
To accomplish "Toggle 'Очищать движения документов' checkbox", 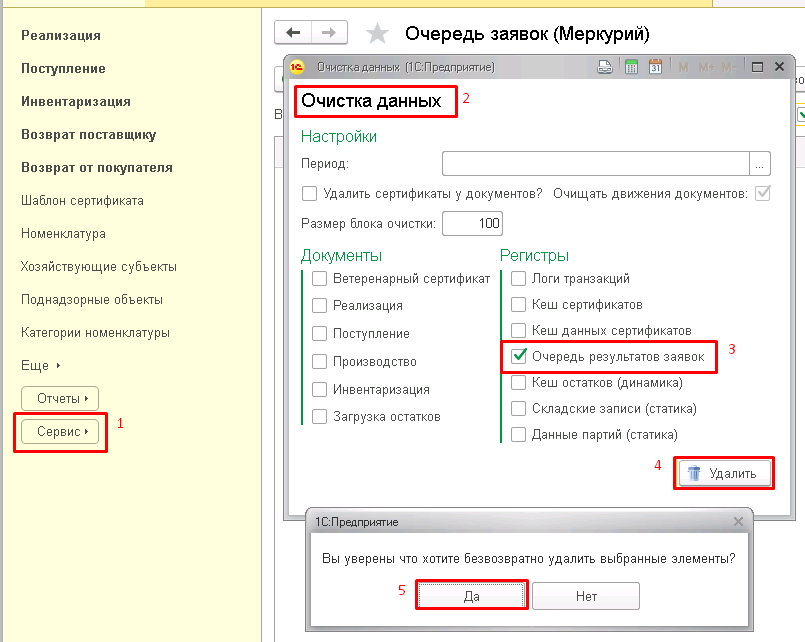I will coord(763,193).
